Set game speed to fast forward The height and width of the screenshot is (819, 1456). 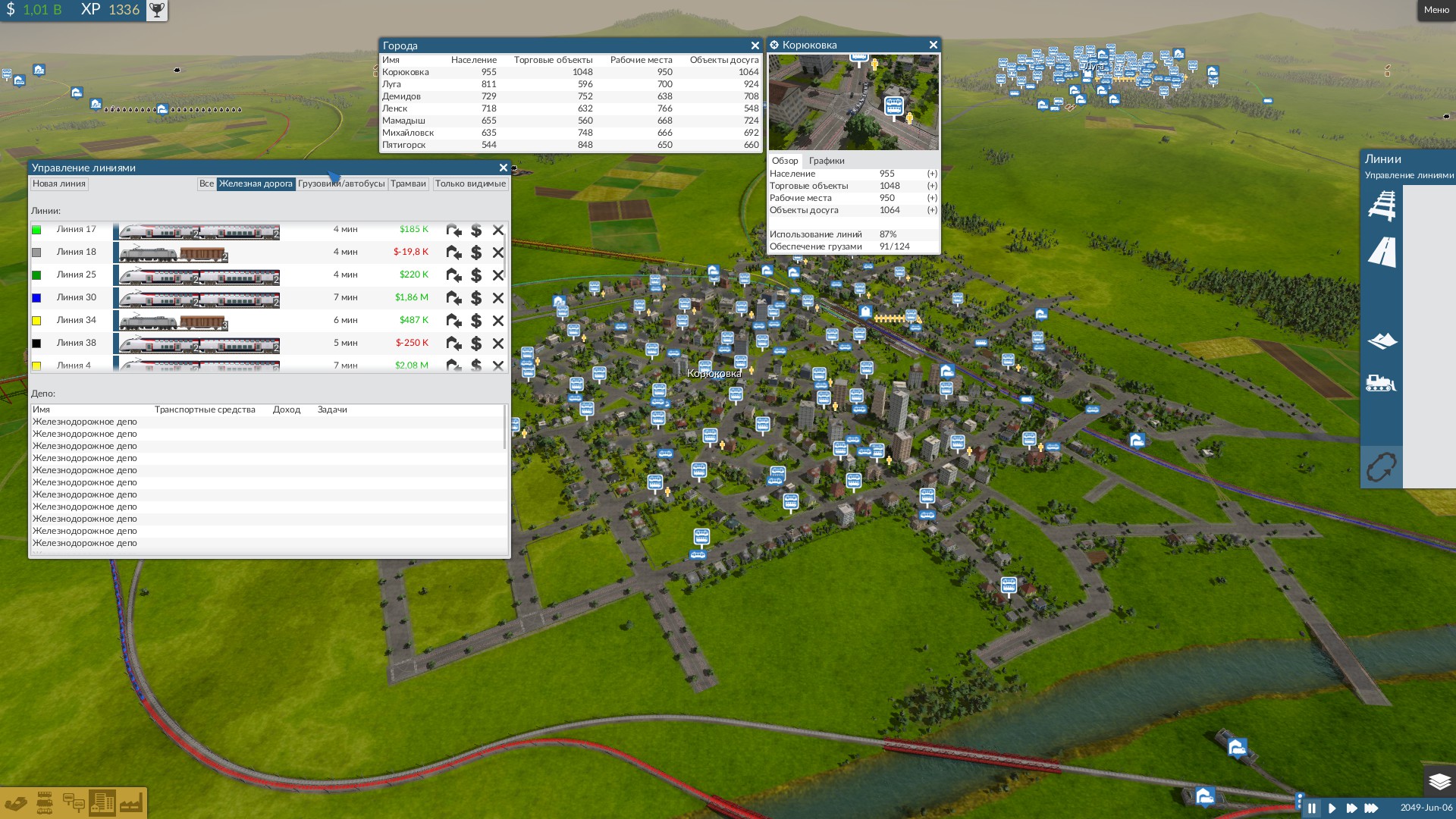point(1351,808)
